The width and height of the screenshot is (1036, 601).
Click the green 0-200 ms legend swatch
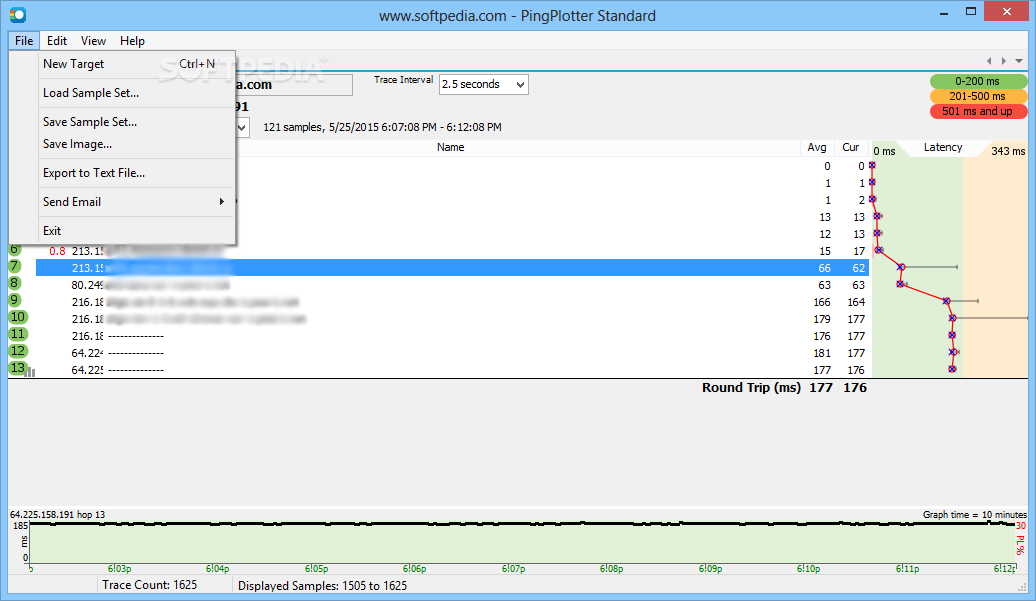(978, 81)
